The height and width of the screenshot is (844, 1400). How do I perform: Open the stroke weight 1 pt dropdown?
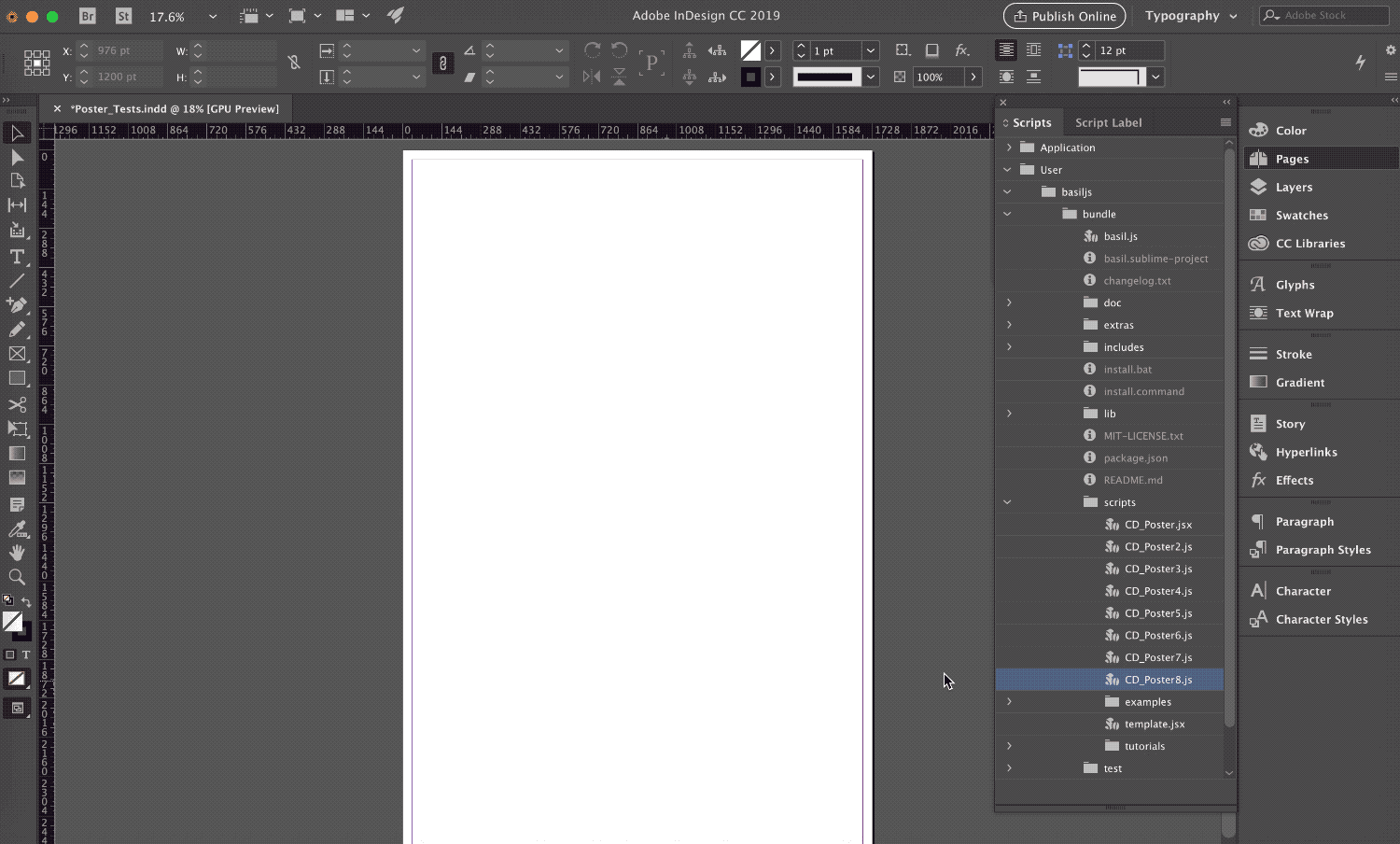pyautogui.click(x=871, y=50)
